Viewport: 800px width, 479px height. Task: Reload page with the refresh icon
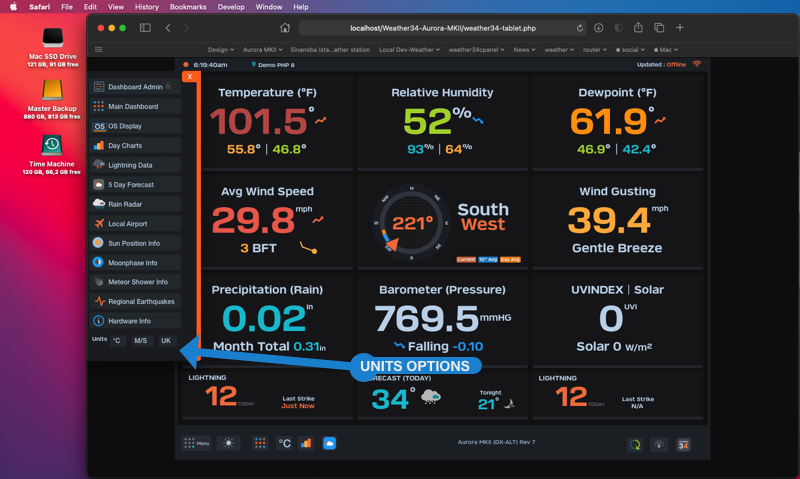(580, 28)
